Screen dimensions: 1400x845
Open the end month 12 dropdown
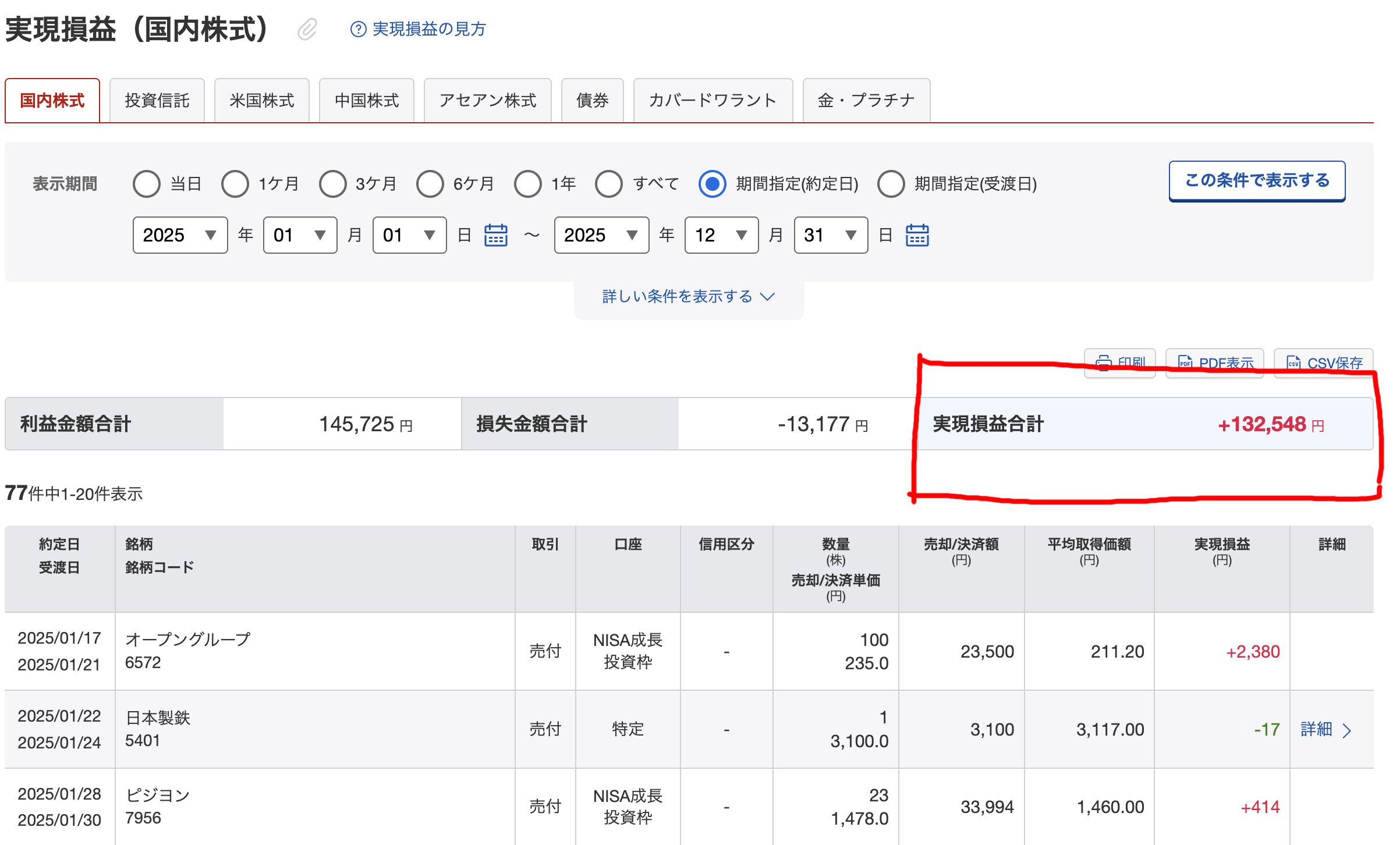point(721,236)
